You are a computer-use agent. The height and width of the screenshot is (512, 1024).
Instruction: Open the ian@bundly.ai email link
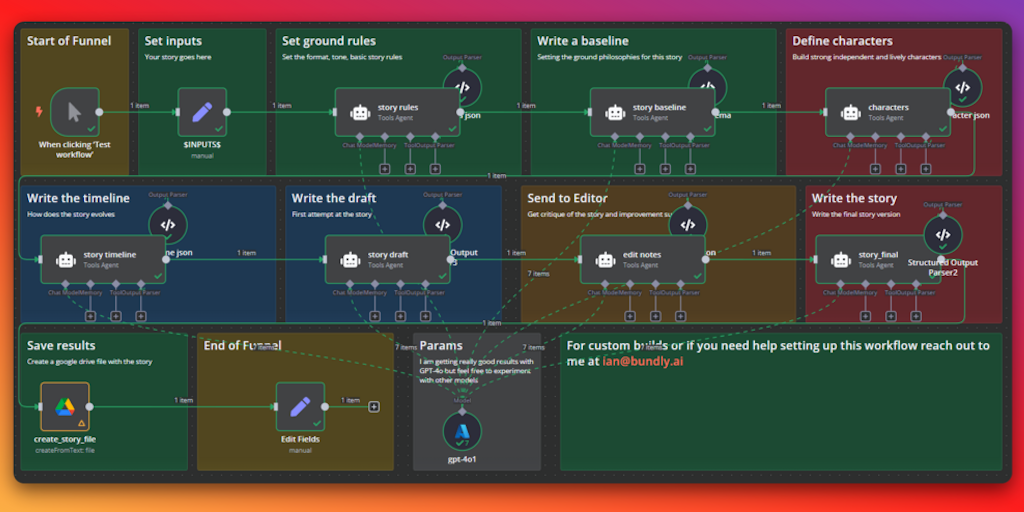tap(643, 361)
